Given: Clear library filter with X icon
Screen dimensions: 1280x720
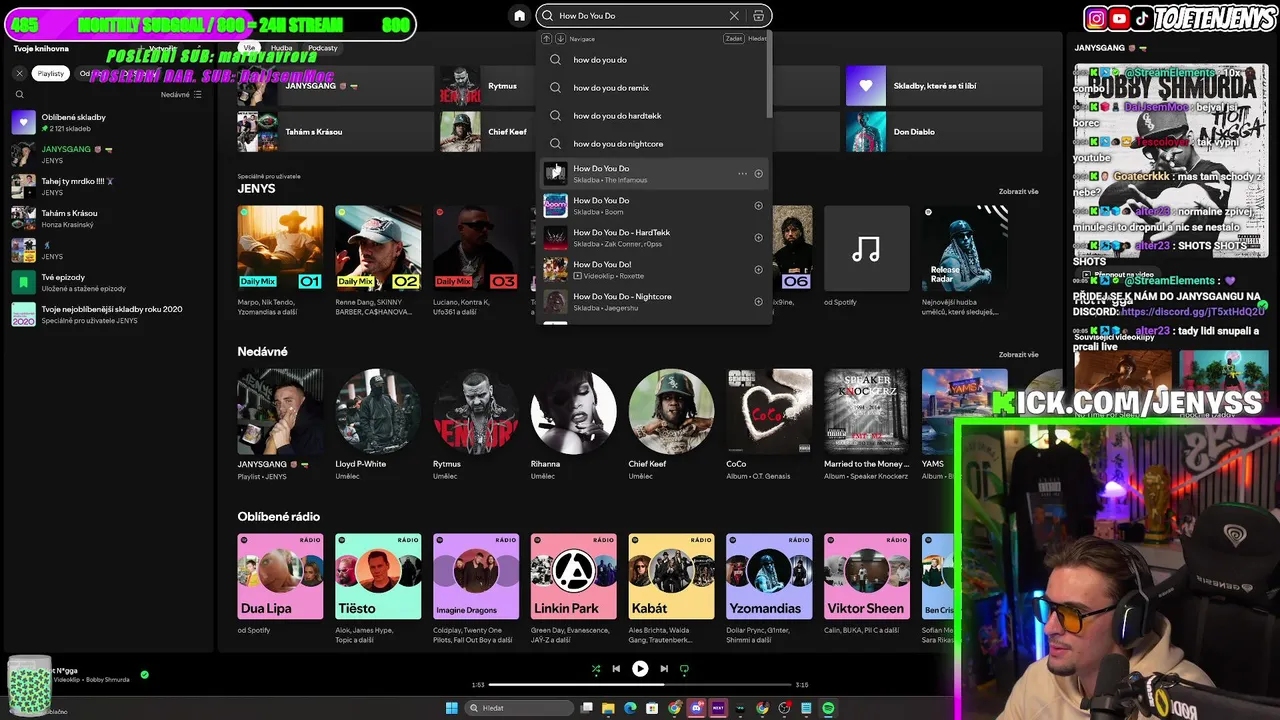Looking at the screenshot, I should point(19,73).
